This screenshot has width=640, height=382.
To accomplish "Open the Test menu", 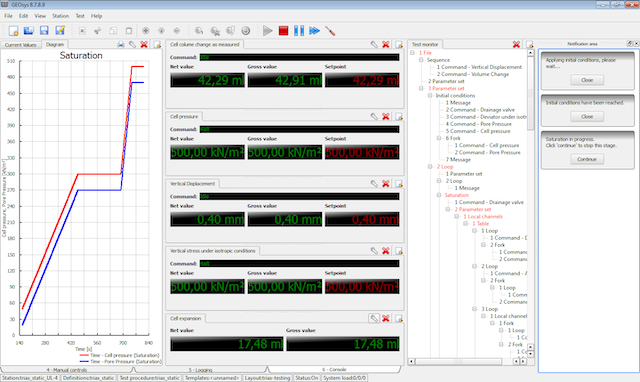I will click(80, 16).
